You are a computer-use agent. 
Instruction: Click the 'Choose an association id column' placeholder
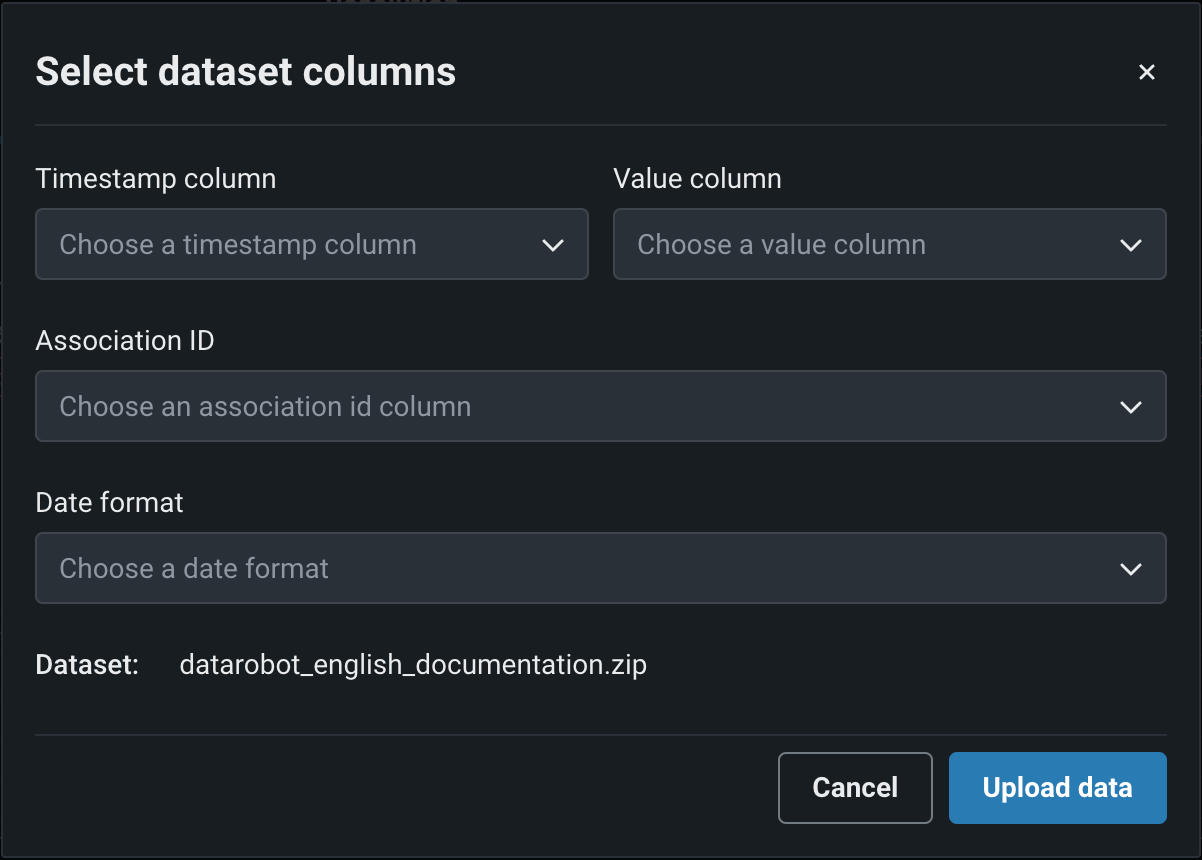[265, 407]
